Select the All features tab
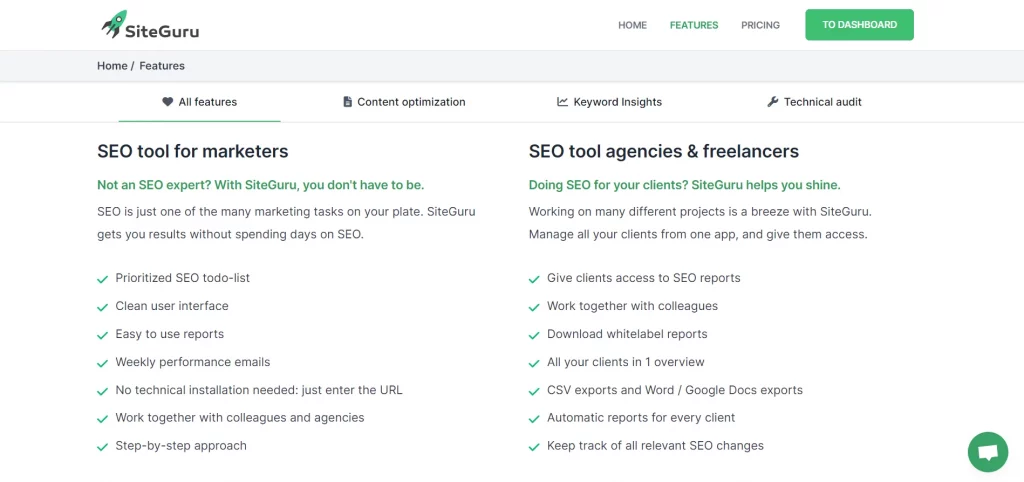Image resolution: width=1024 pixels, height=482 pixels. click(200, 102)
